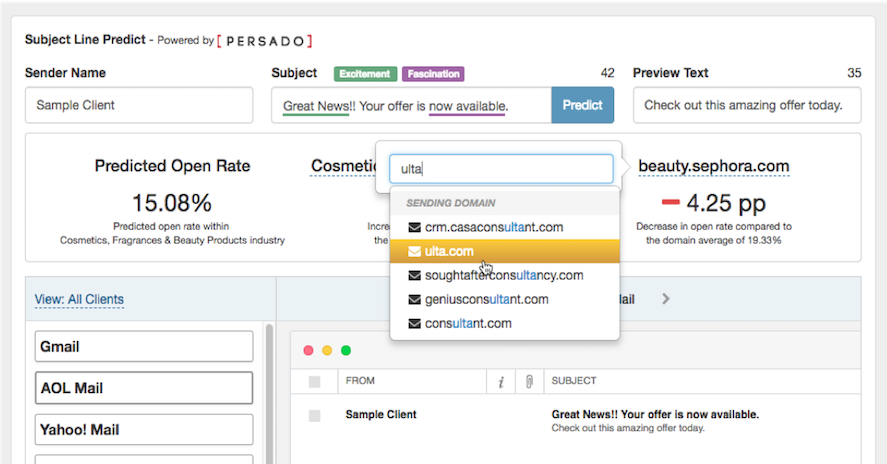Click the Predict button
887x464 pixels.
[x=582, y=105]
